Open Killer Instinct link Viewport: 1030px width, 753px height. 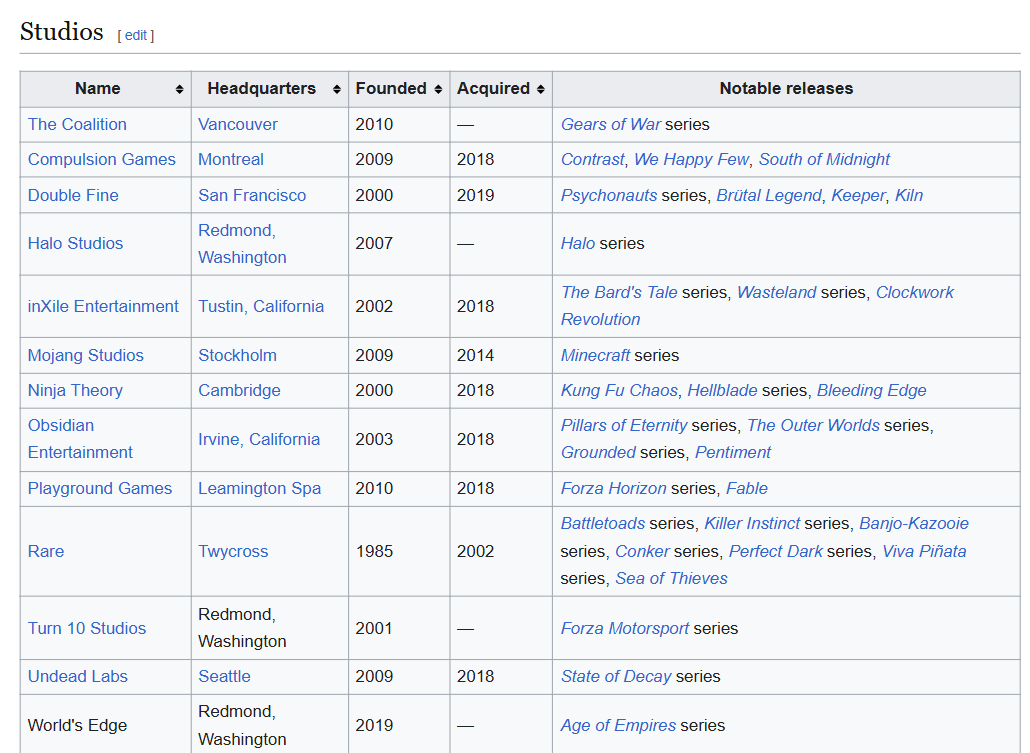click(x=752, y=524)
